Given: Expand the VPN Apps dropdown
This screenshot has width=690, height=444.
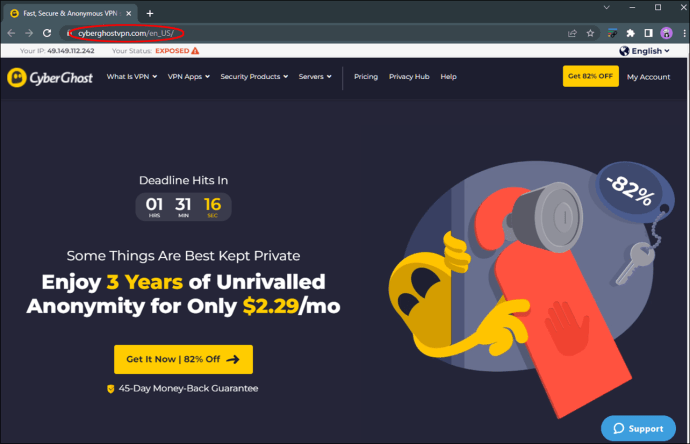Looking at the screenshot, I should click(x=189, y=77).
